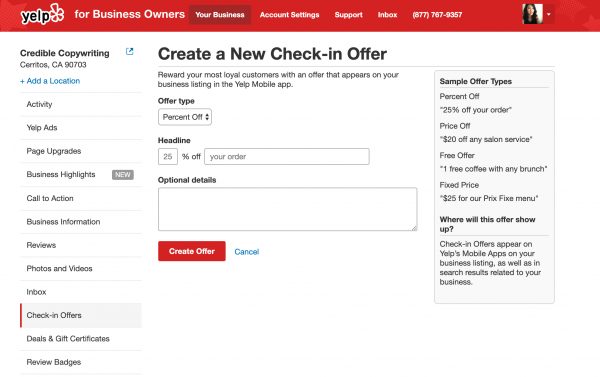600x377 pixels.
Task: Open Call to Action in the sidebar
Action: coord(81,198)
